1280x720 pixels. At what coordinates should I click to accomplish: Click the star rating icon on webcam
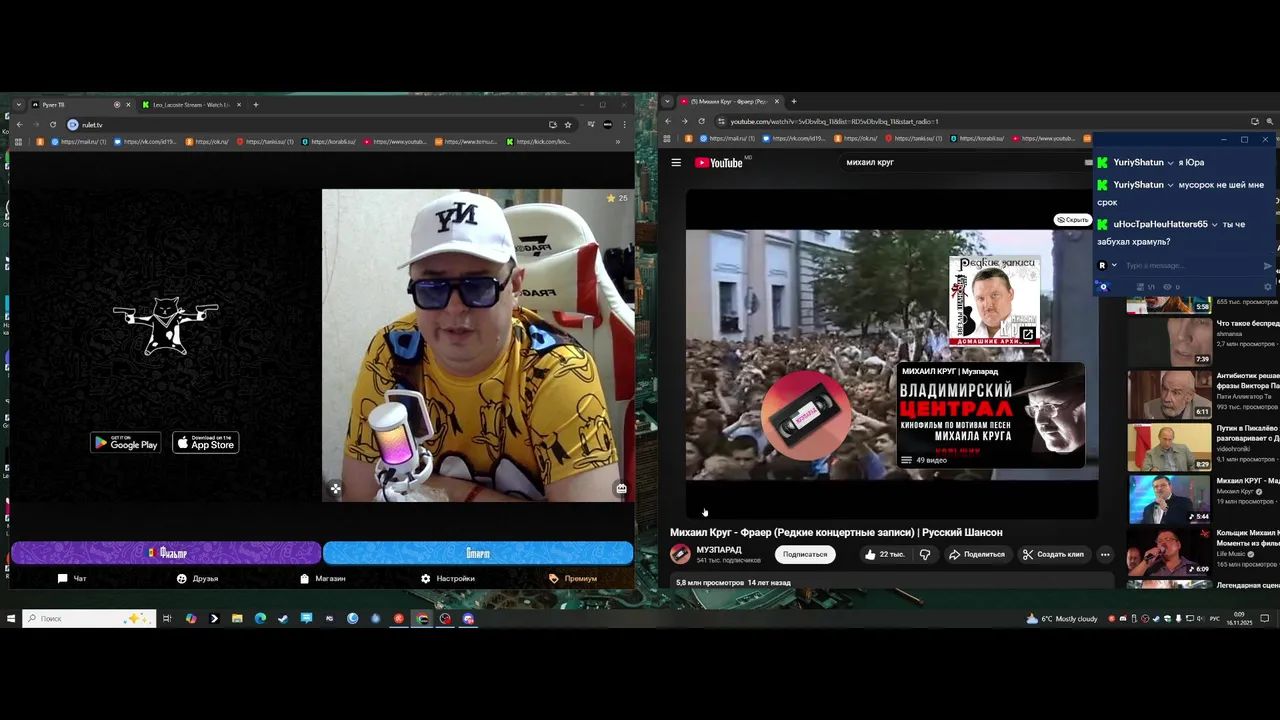coord(611,198)
